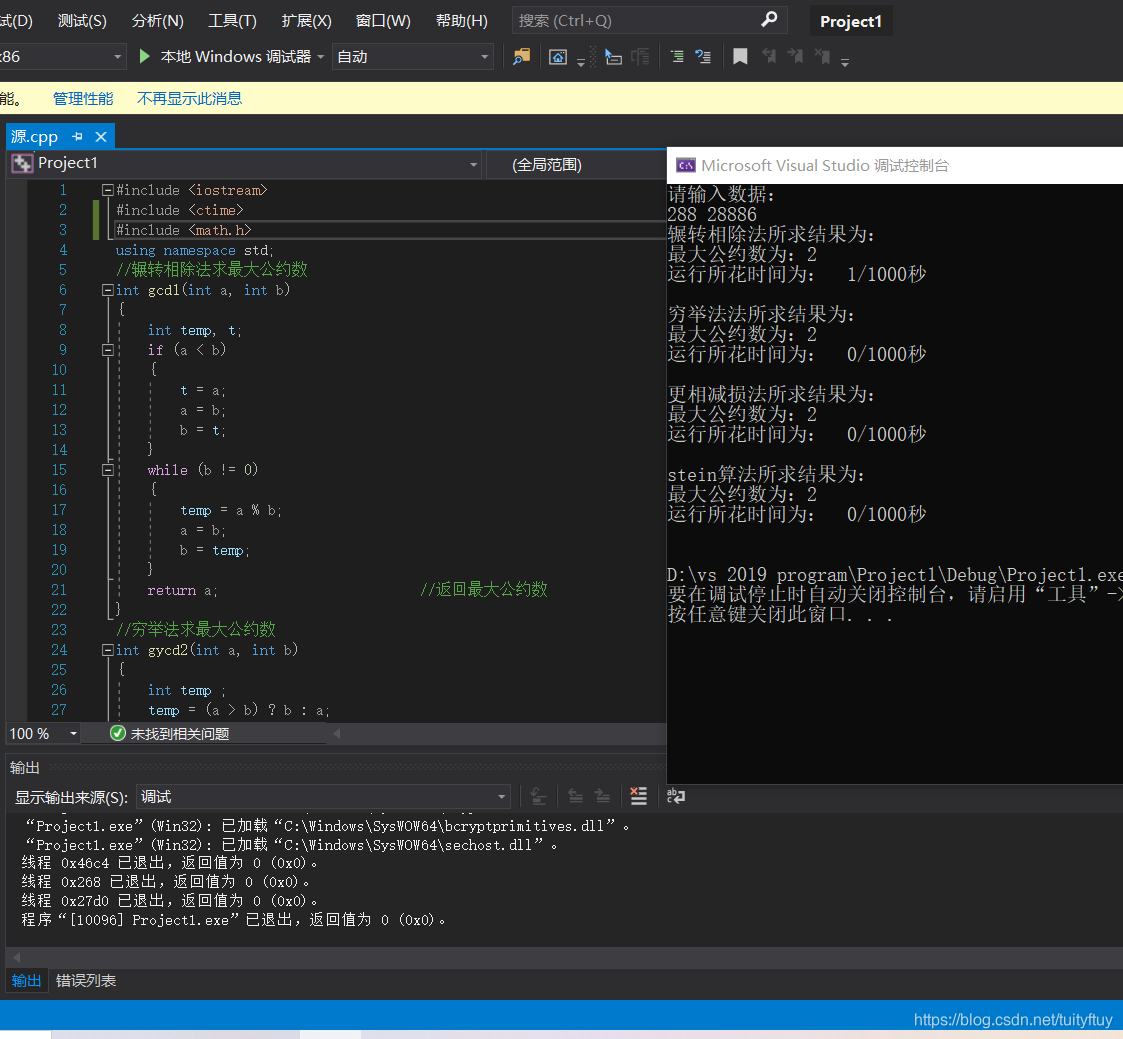The image size is (1123, 1039).
Task: Go to previous message in Output
Action: pyautogui.click(x=576, y=796)
